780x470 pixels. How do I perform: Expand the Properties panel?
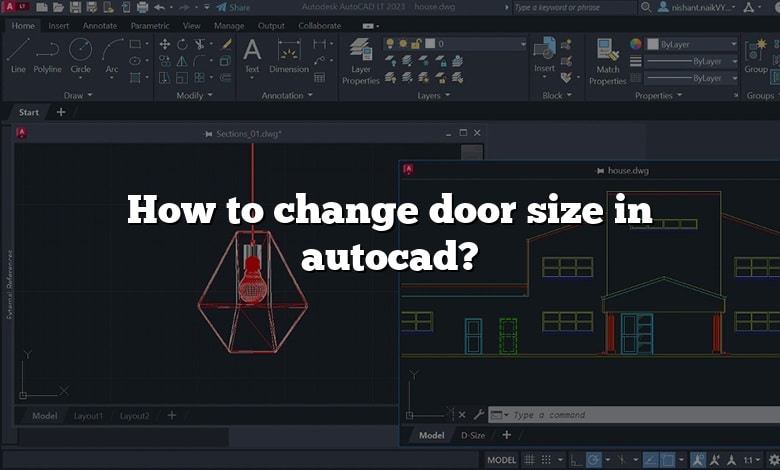pyautogui.click(x=658, y=95)
